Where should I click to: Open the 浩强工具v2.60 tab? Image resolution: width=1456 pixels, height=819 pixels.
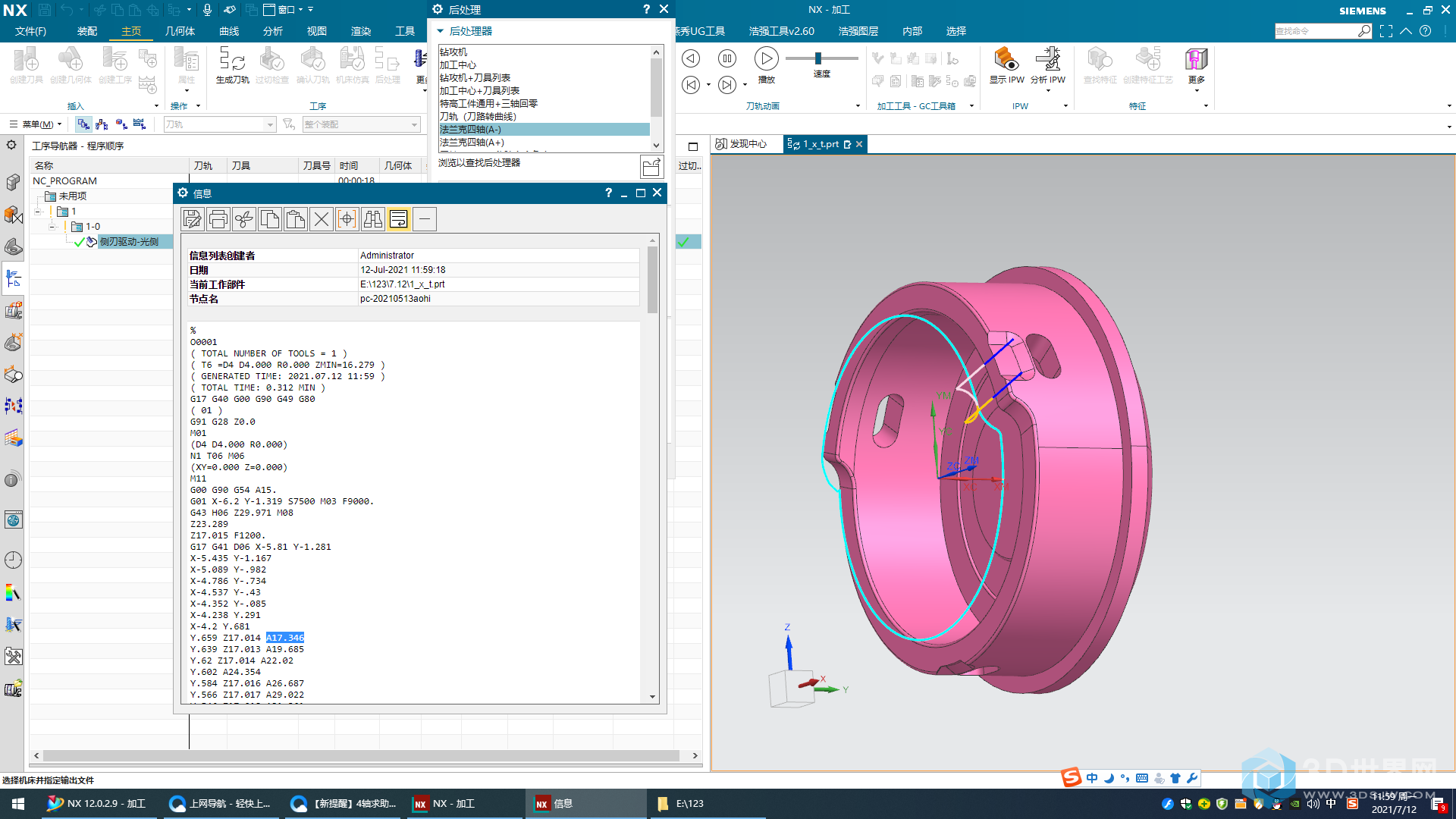pos(781,31)
